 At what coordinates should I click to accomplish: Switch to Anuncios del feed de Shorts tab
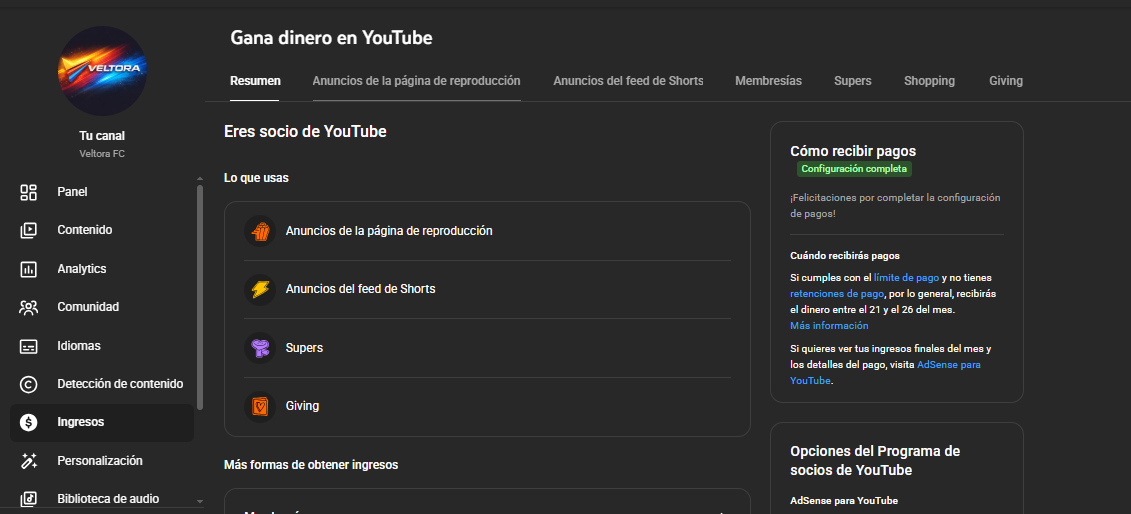628,81
